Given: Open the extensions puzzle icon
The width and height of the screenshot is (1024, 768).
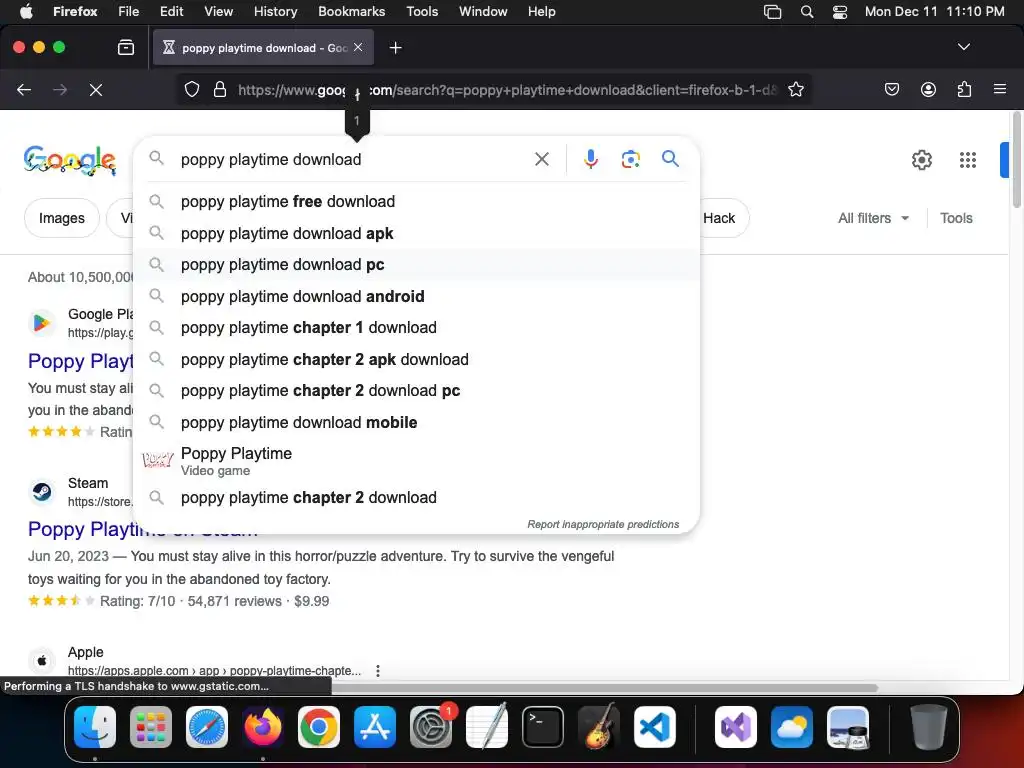Looking at the screenshot, I should coord(964,89).
